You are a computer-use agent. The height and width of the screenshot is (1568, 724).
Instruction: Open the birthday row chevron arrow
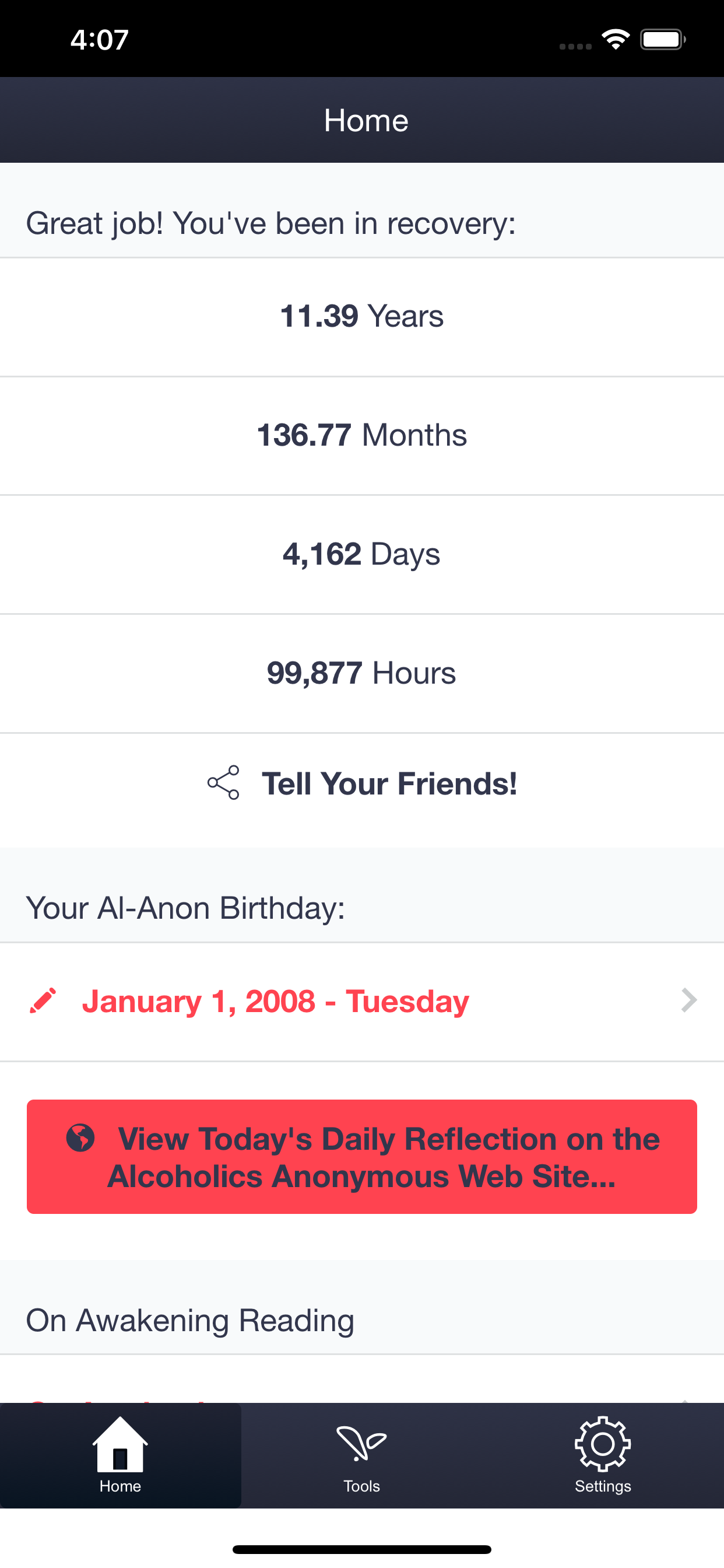[x=688, y=1000]
